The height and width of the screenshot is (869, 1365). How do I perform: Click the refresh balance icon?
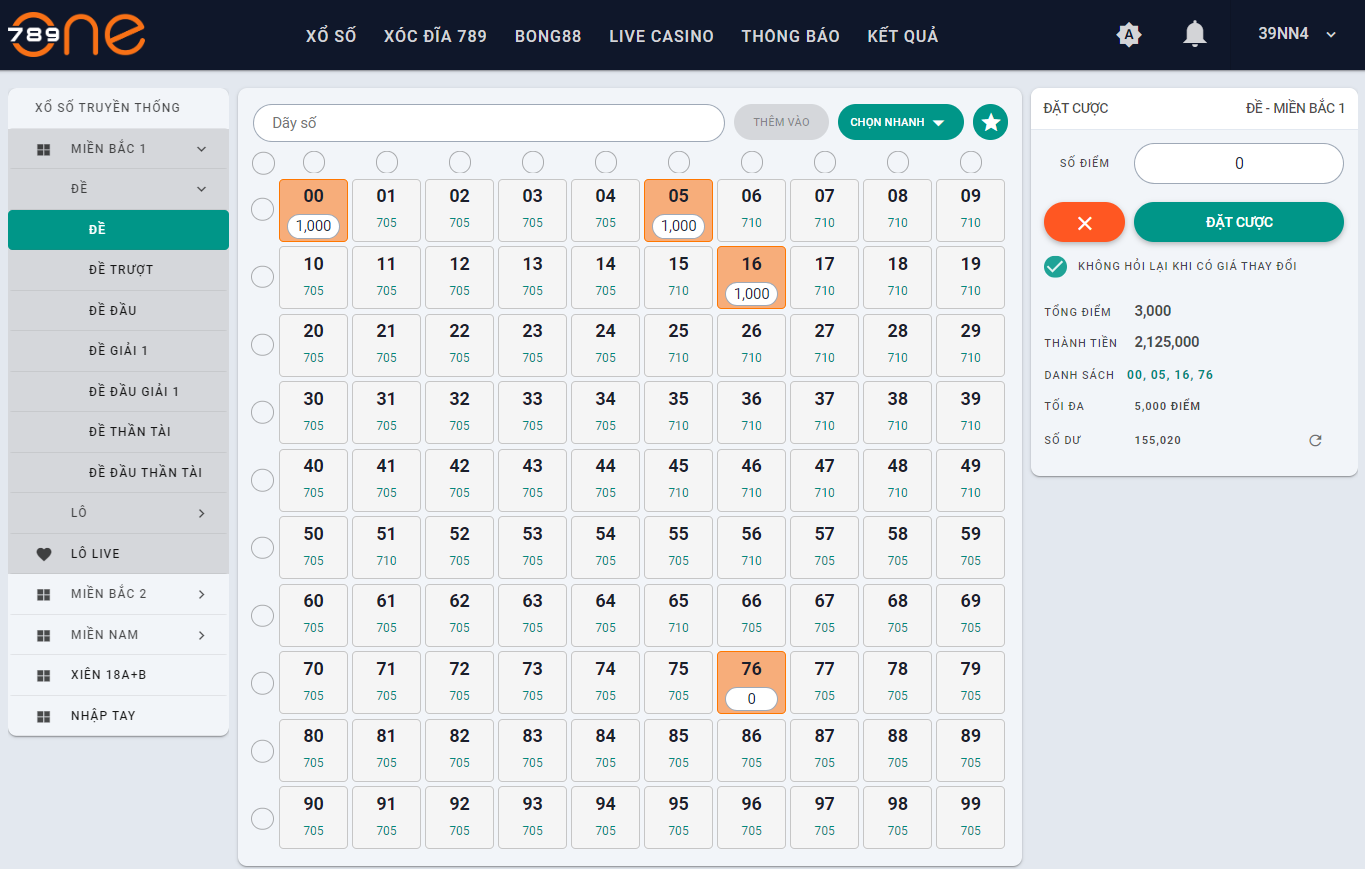pos(1315,440)
